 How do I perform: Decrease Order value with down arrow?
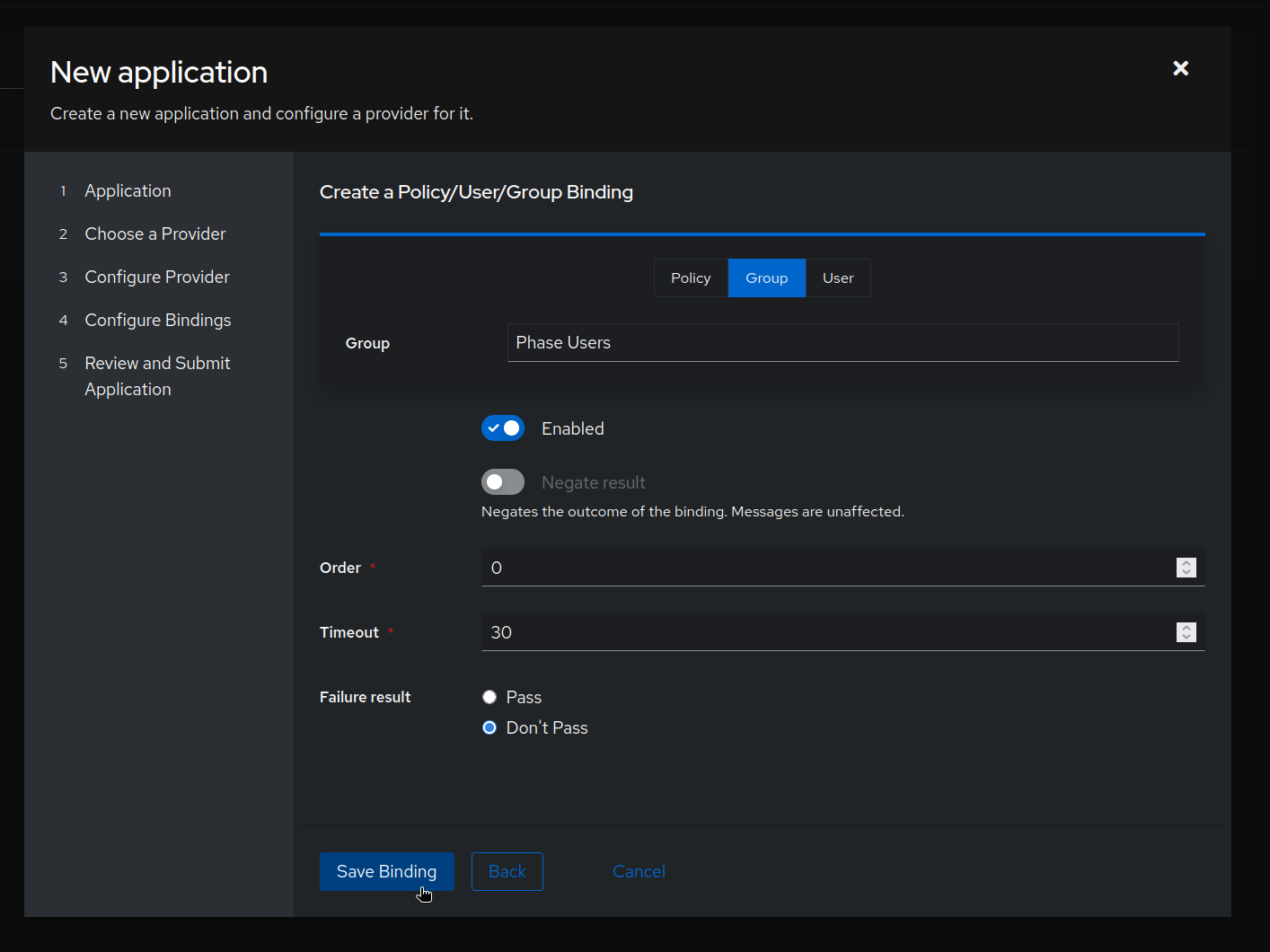(x=1186, y=573)
